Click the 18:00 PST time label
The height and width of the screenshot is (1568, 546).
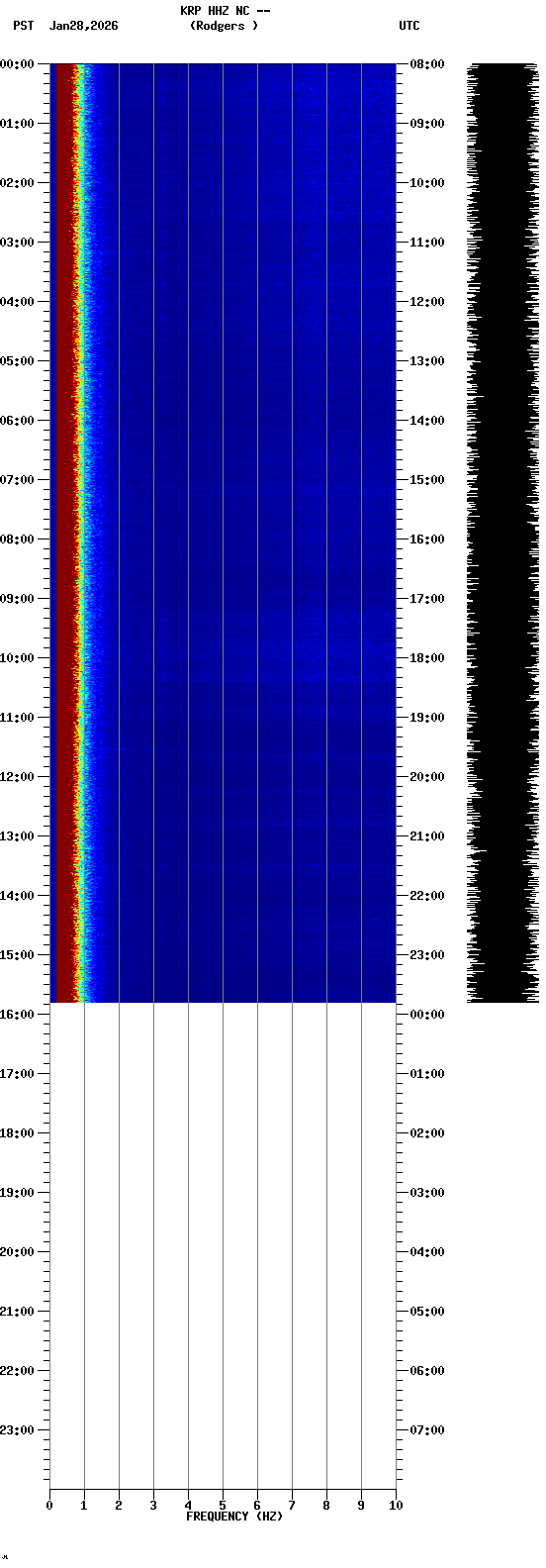click(17, 1133)
